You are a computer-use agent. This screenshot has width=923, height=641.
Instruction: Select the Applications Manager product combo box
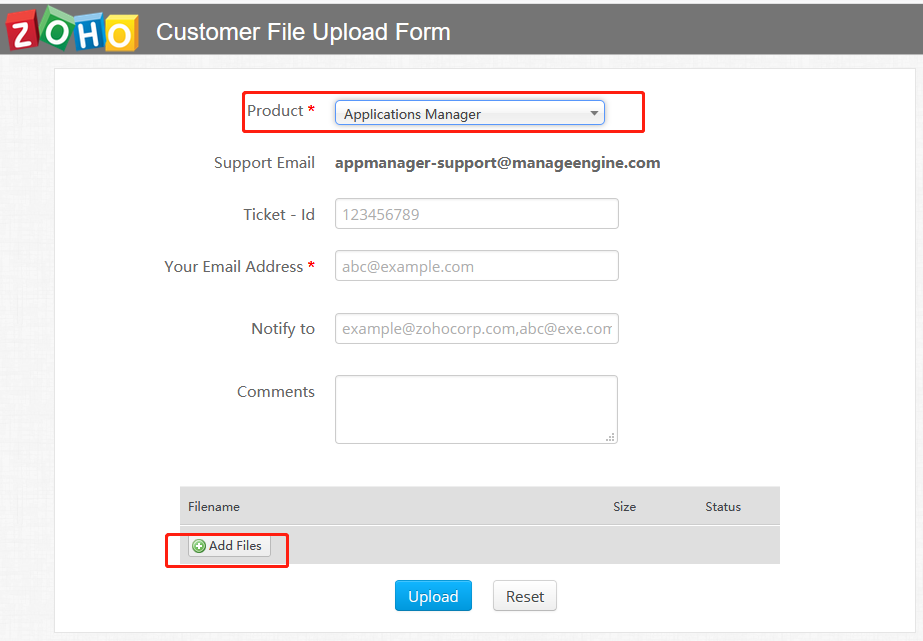pos(470,113)
